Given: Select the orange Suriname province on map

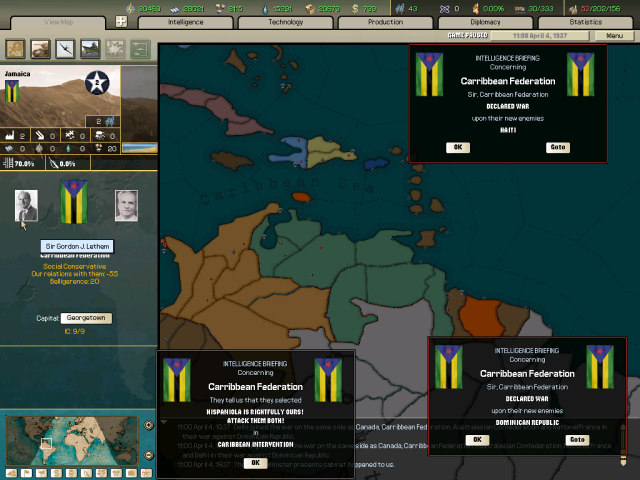Looking at the screenshot, I should coord(482,318).
